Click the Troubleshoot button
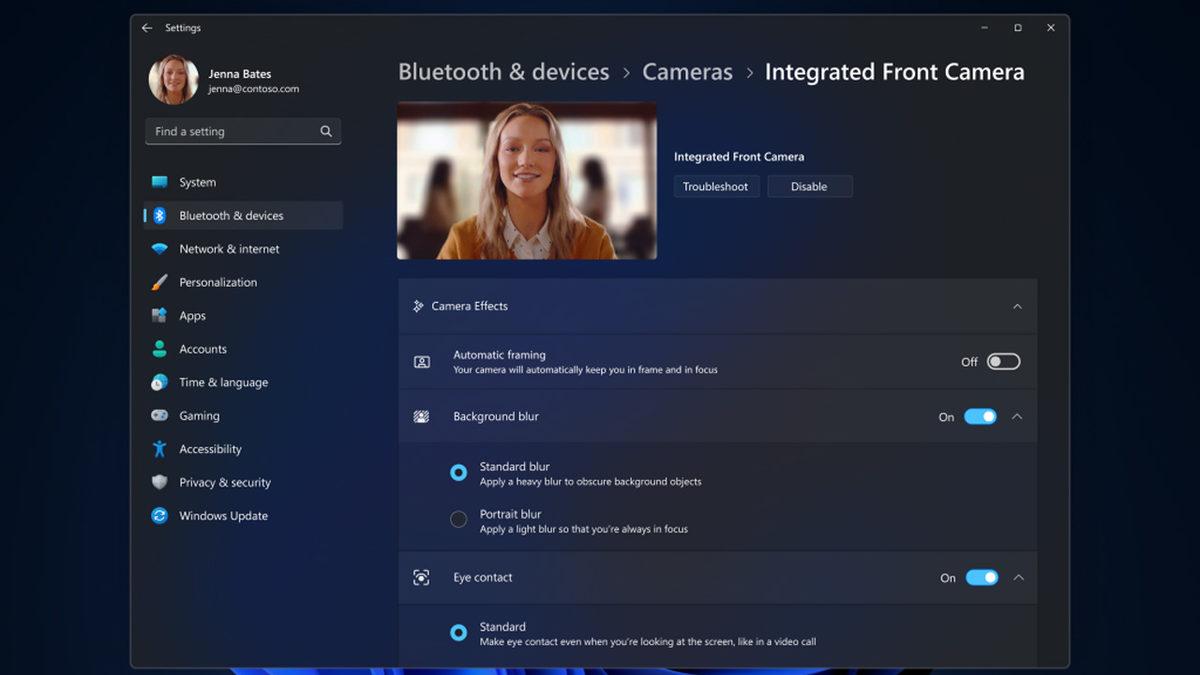The image size is (1200, 675). click(x=716, y=186)
